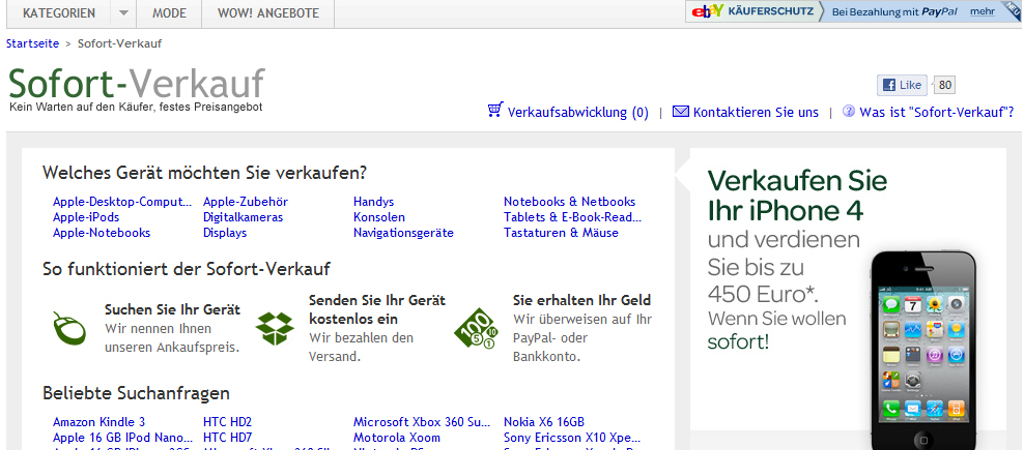Click the question mark help icon

point(848,111)
